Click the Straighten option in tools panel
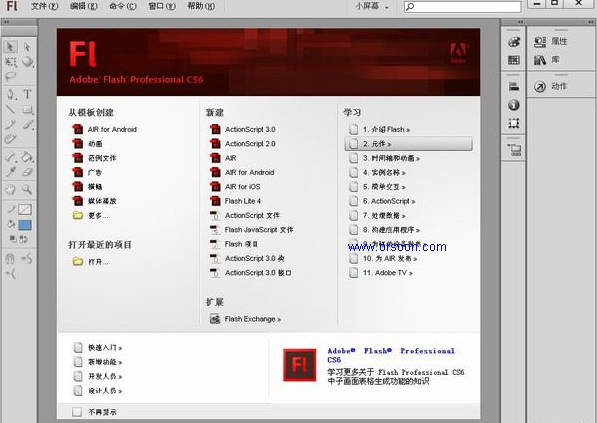 point(11,273)
